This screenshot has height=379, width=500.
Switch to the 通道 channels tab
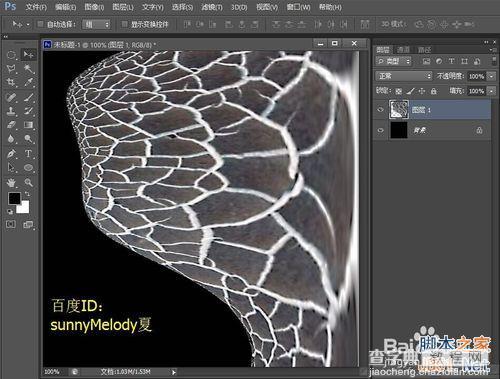coord(404,50)
